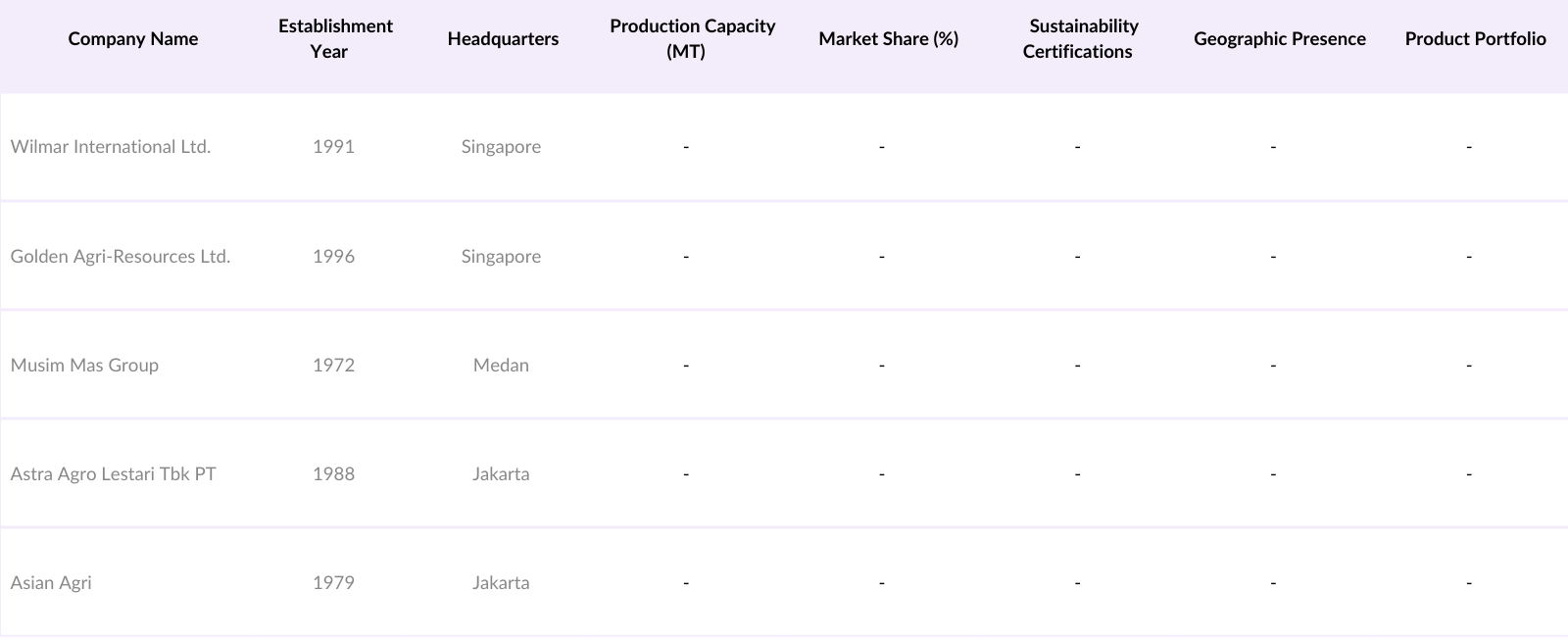Image resolution: width=1568 pixels, height=640 pixels.
Task: Select Golden Agri-Resources Ltd. row name
Action: click(x=121, y=257)
